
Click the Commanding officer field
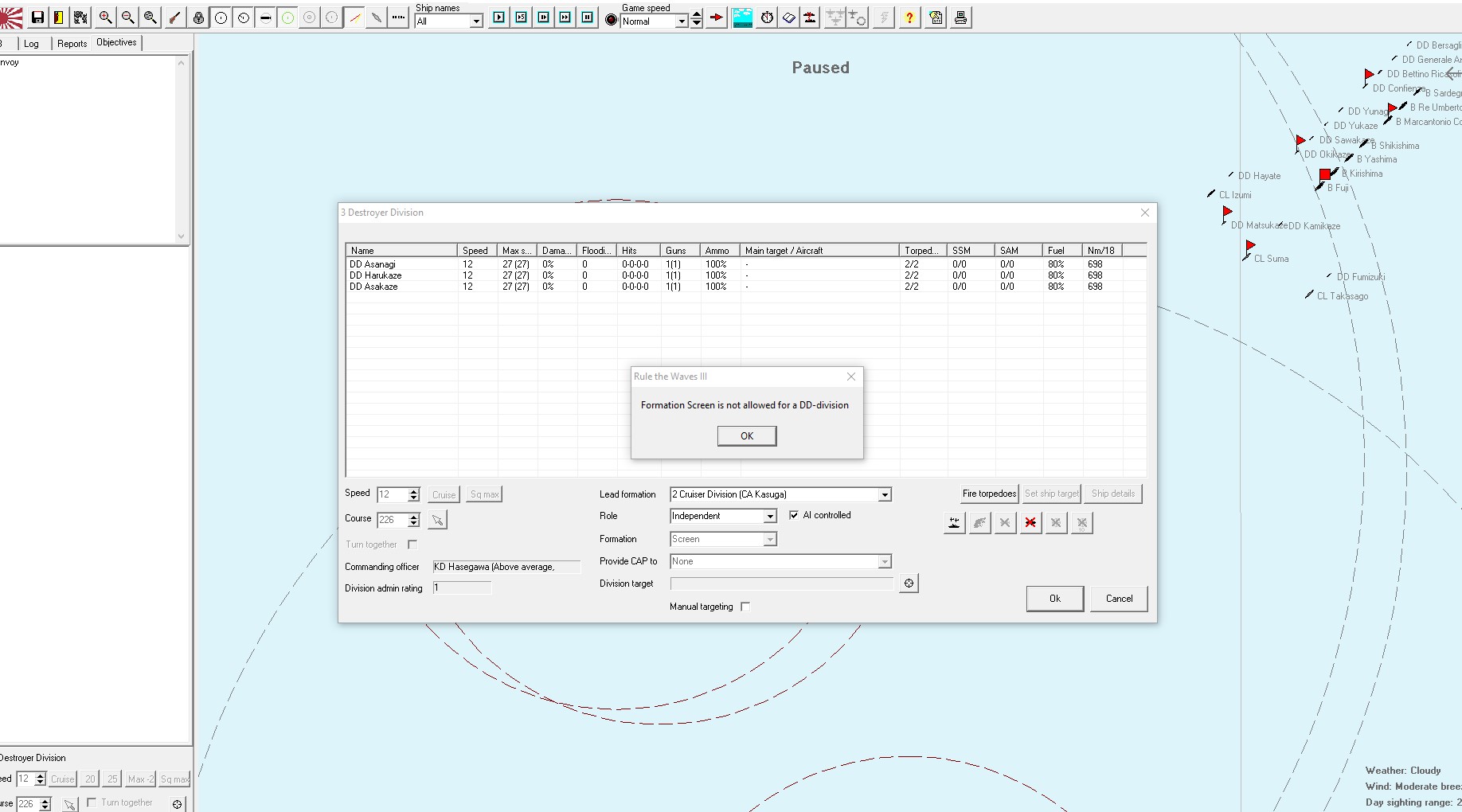506,567
